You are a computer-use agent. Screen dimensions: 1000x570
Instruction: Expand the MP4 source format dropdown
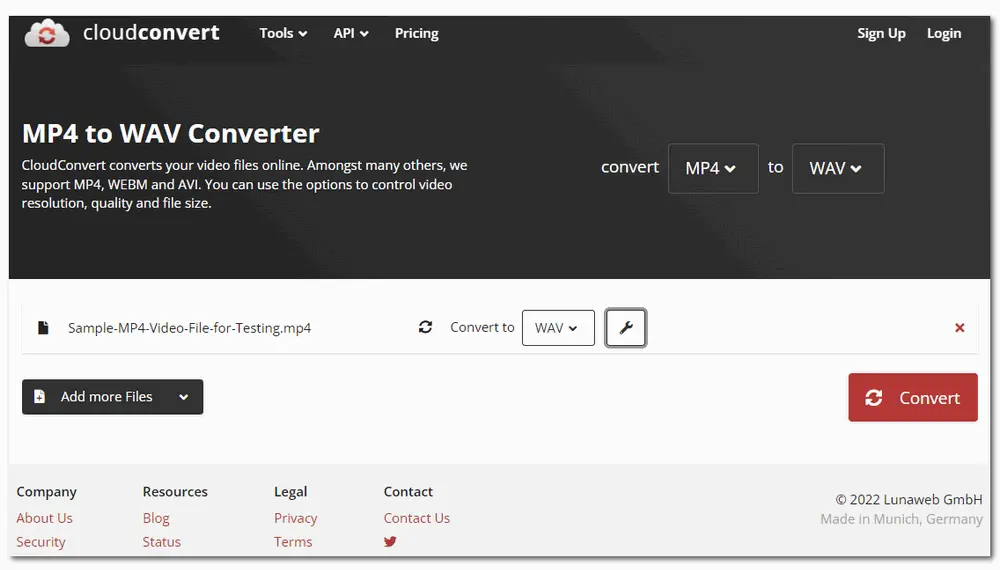pyautogui.click(x=713, y=168)
